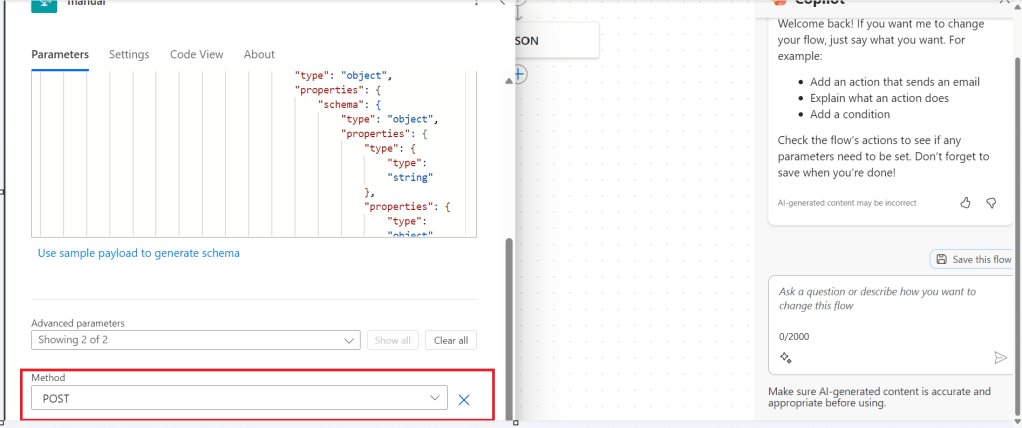Click the sparkle icon in Copilot input
Screen dimensions: 1022x428
[786, 358]
